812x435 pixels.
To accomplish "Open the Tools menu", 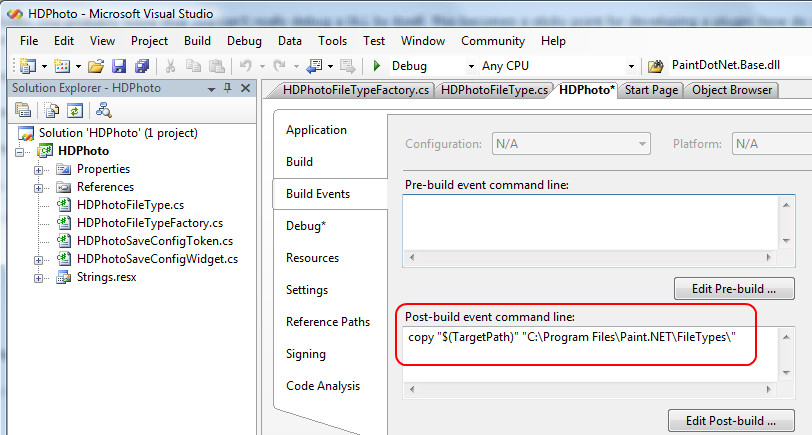I will (332, 41).
